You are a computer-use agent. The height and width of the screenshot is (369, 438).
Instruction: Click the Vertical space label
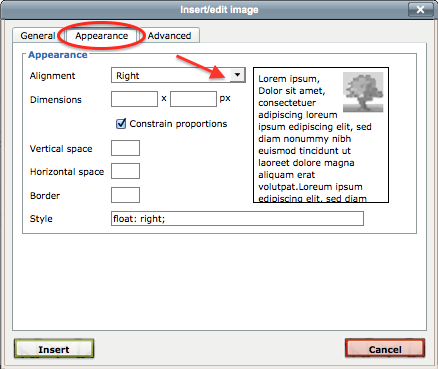pyautogui.click(x=61, y=149)
